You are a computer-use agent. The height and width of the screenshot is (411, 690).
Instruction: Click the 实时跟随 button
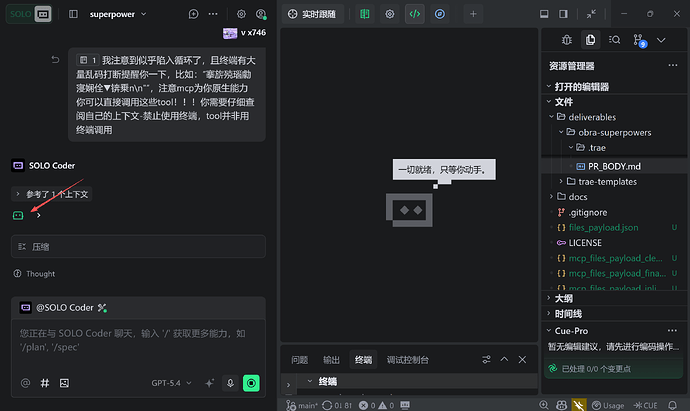[x=312, y=14]
